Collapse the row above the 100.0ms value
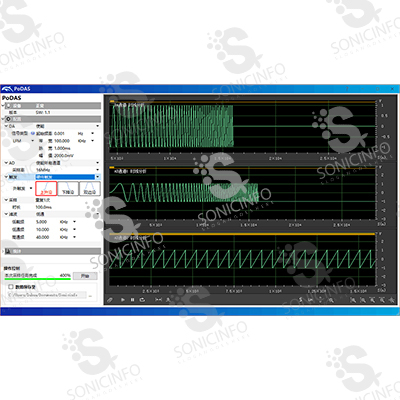This screenshot has width=400, height=400. pos(6,200)
